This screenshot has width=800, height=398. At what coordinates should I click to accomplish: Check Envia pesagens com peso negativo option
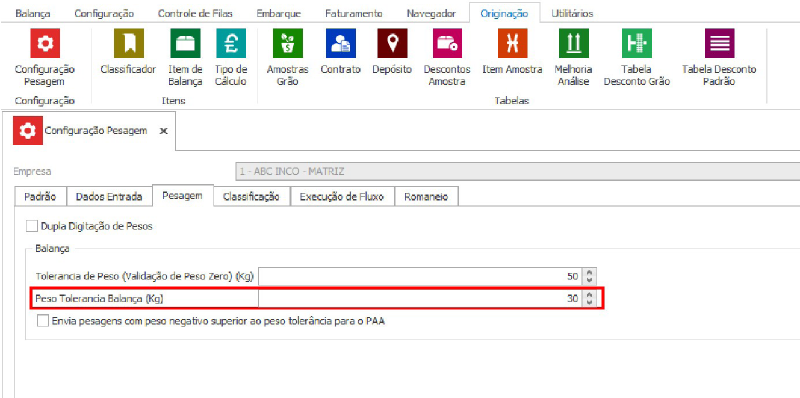(43, 321)
